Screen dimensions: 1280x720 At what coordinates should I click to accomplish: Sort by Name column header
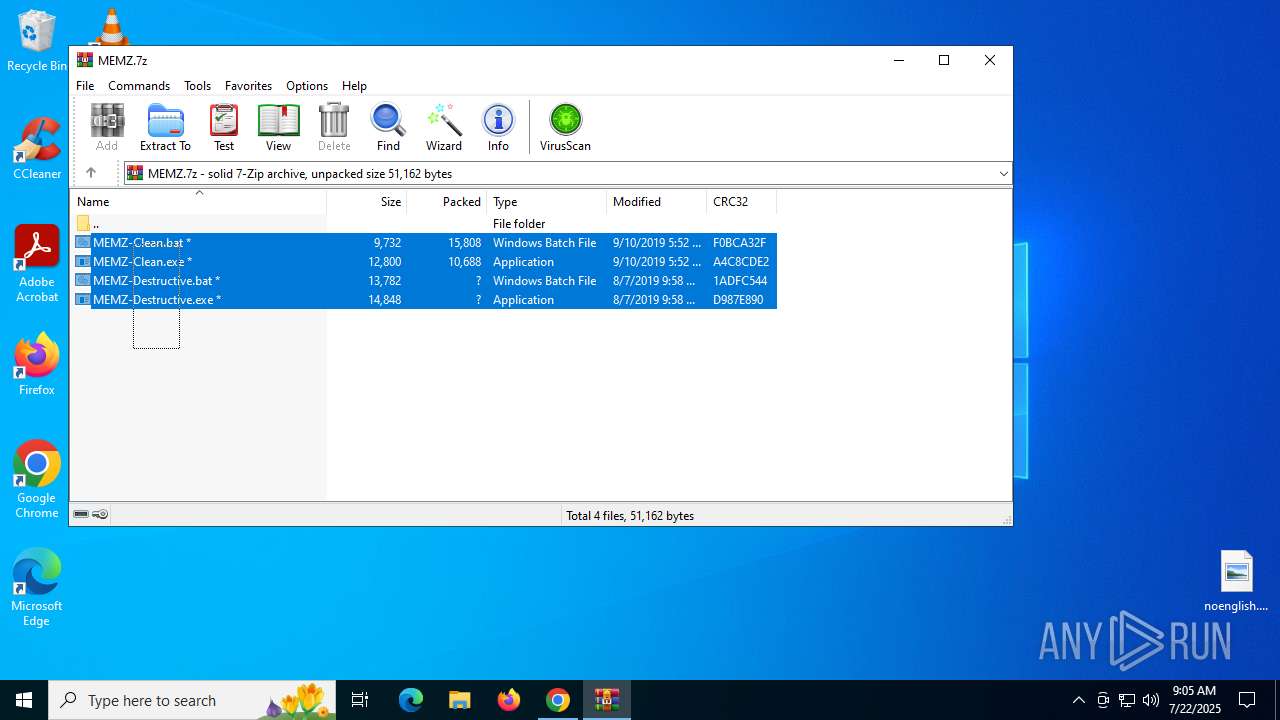[x=198, y=202]
